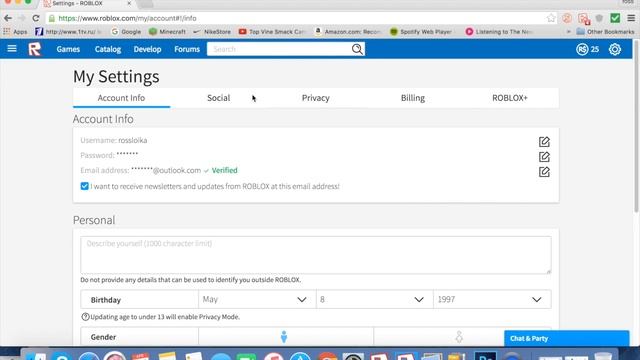This screenshot has height=360, width=640.
Task: Switch to Privacy tab
Action: point(316,98)
